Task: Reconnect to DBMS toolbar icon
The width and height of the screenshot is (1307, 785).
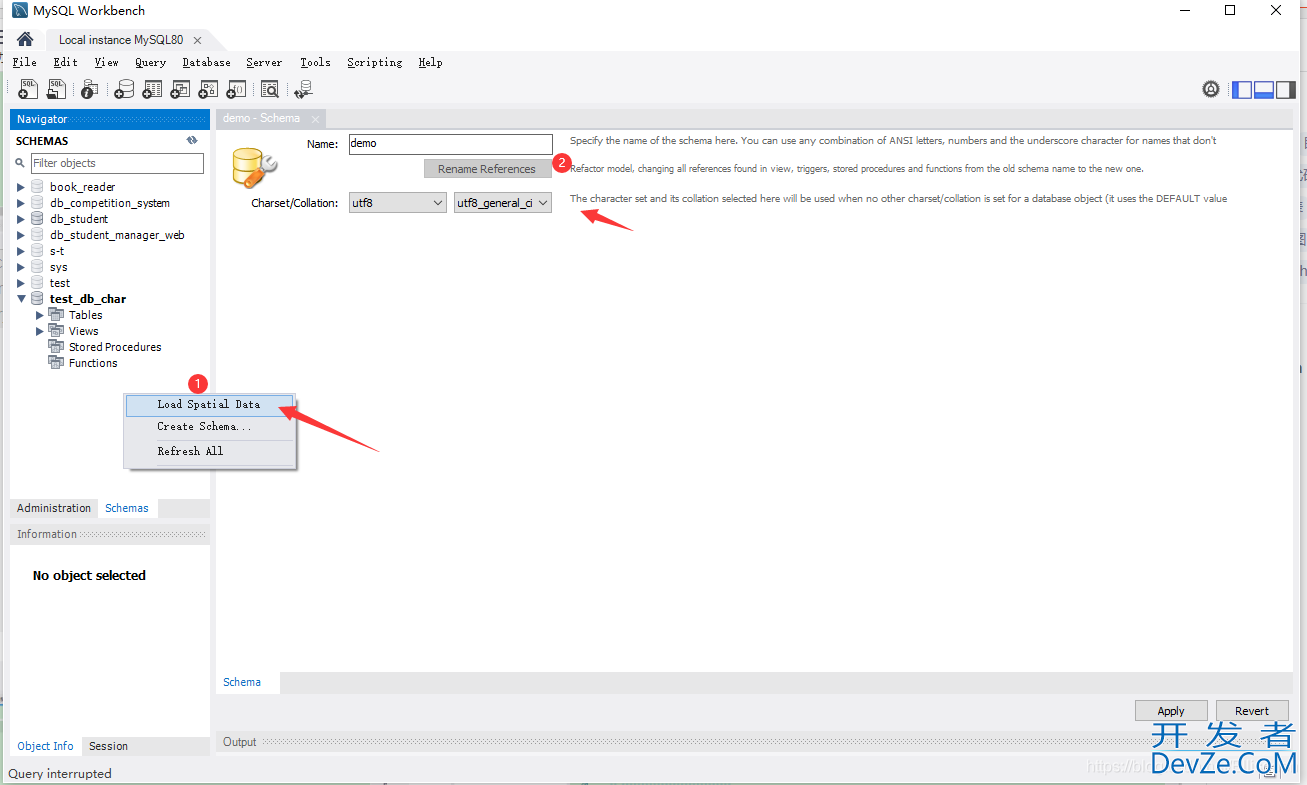Action: pos(303,89)
